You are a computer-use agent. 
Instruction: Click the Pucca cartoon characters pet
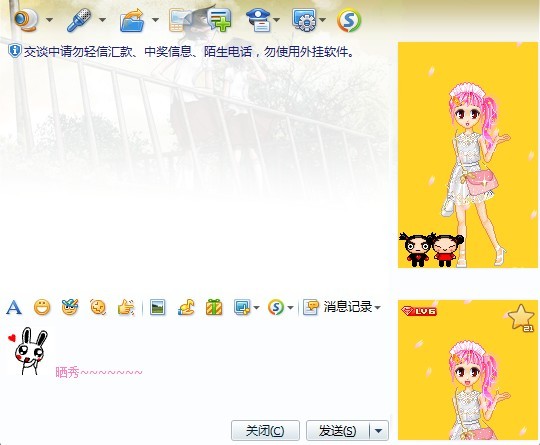[x=432, y=249]
